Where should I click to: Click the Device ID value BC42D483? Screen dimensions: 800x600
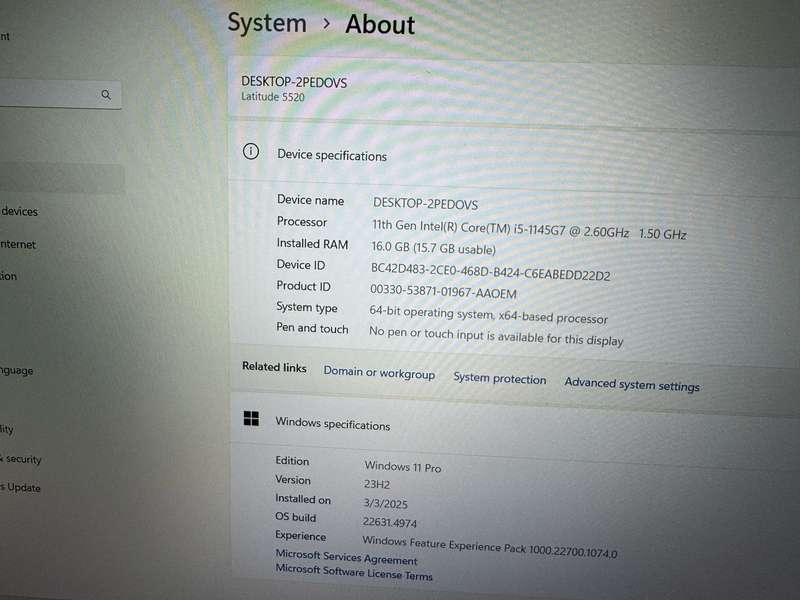490,271
